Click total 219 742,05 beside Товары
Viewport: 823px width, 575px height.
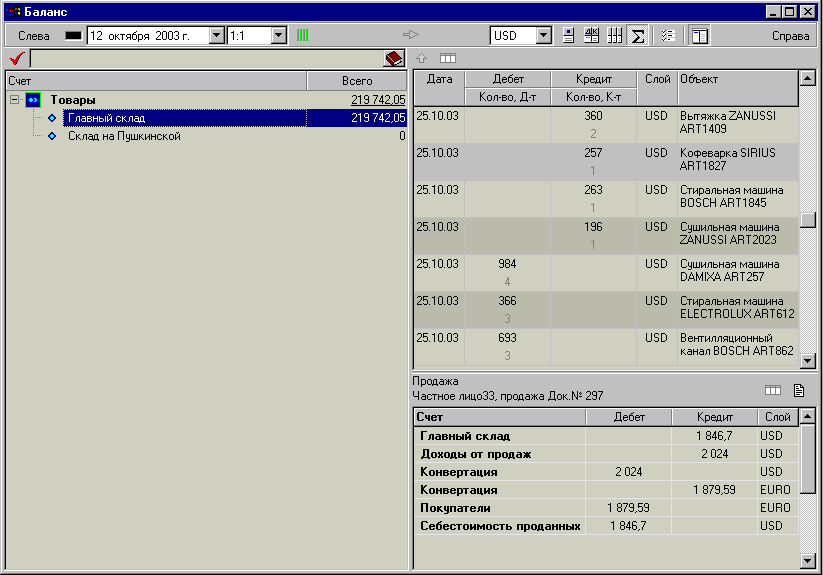[378, 100]
